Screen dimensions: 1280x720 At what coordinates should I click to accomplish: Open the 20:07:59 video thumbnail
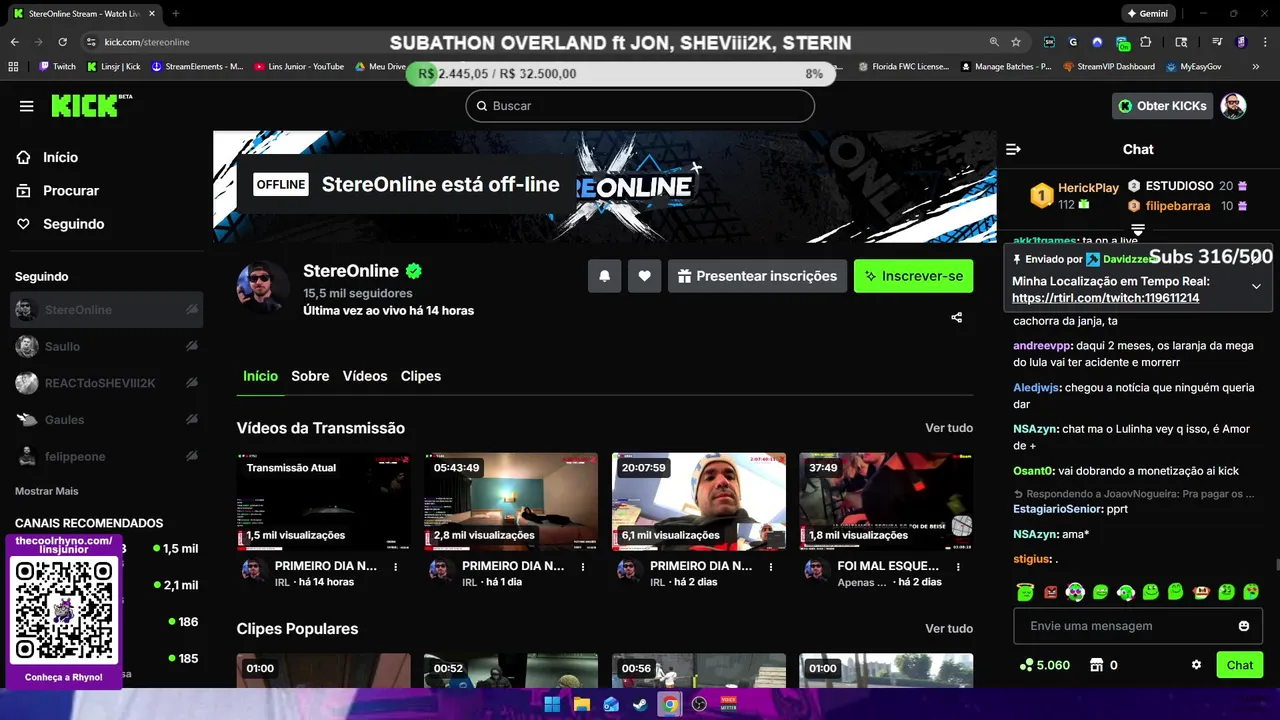[698, 502]
